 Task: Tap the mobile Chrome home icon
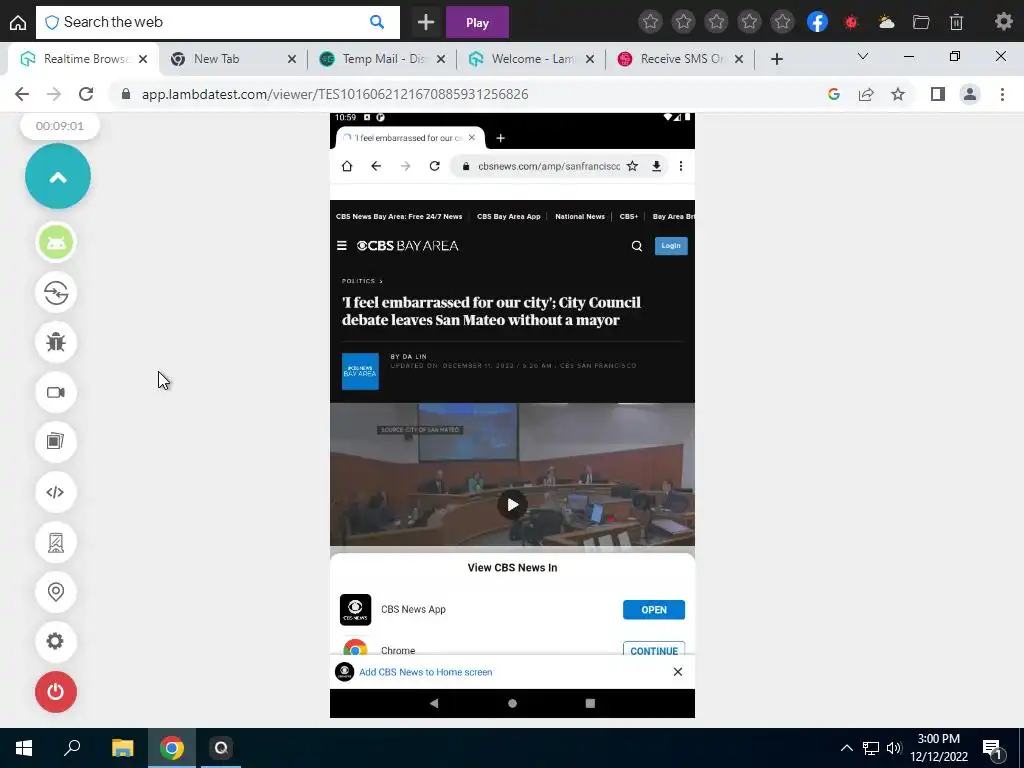[x=347, y=166]
